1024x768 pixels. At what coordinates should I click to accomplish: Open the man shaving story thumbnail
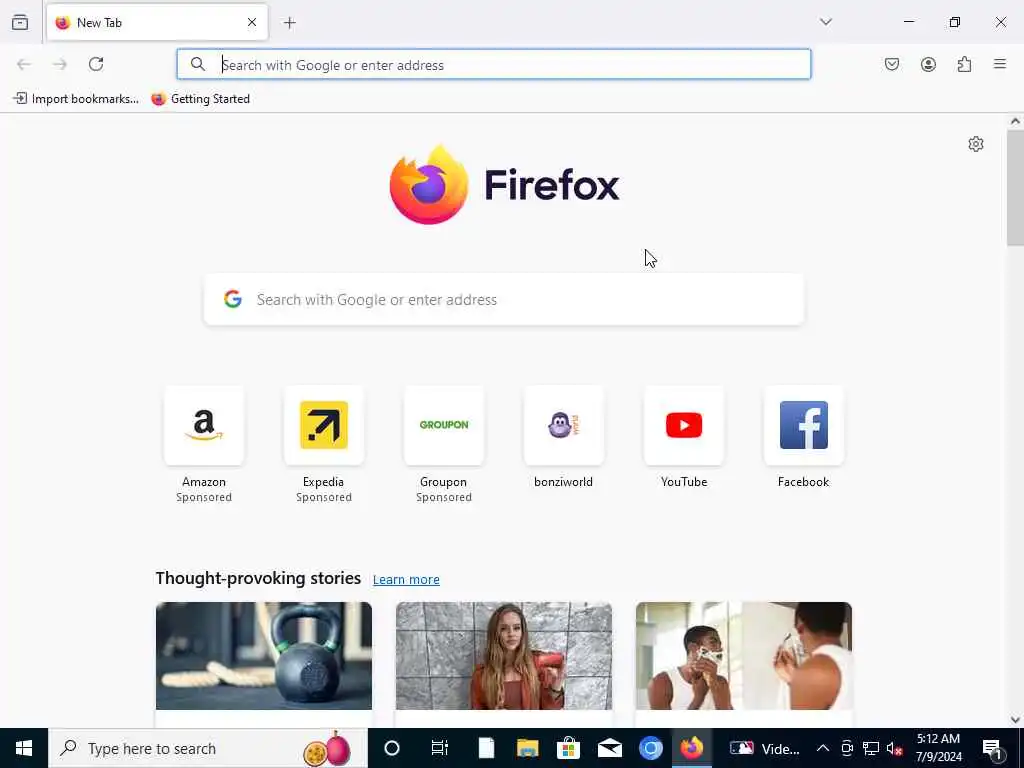point(744,656)
